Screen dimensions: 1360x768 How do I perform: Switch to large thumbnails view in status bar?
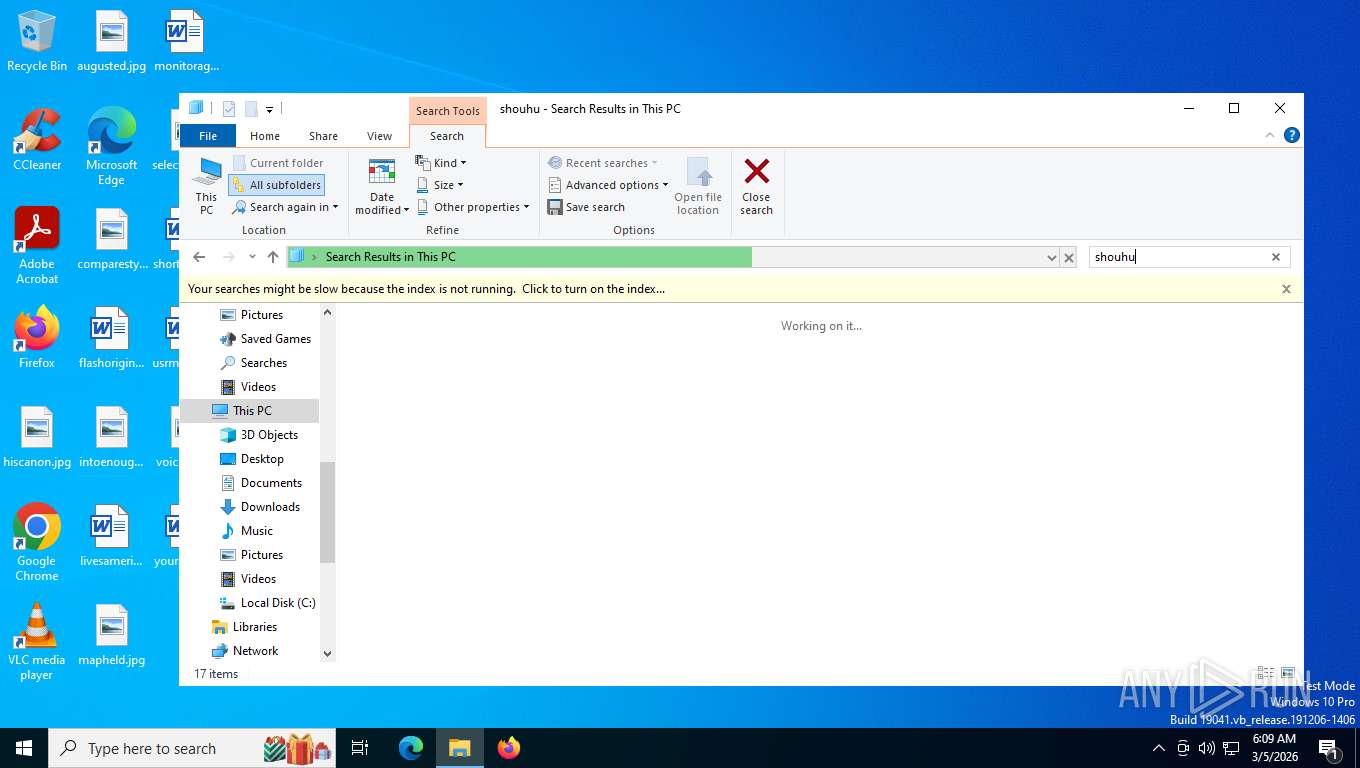click(x=1288, y=674)
